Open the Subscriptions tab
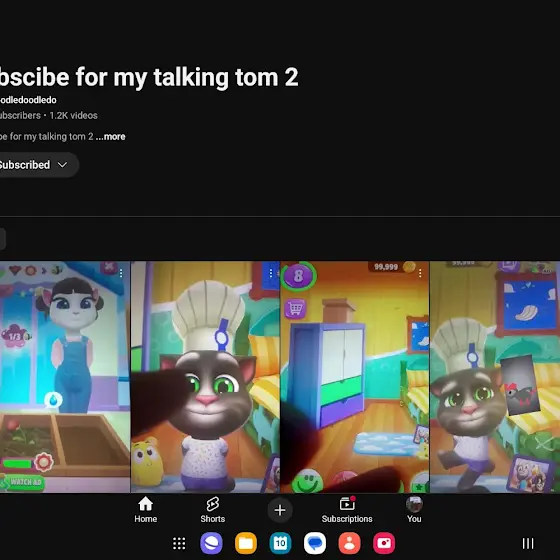560x560 pixels. click(347, 510)
